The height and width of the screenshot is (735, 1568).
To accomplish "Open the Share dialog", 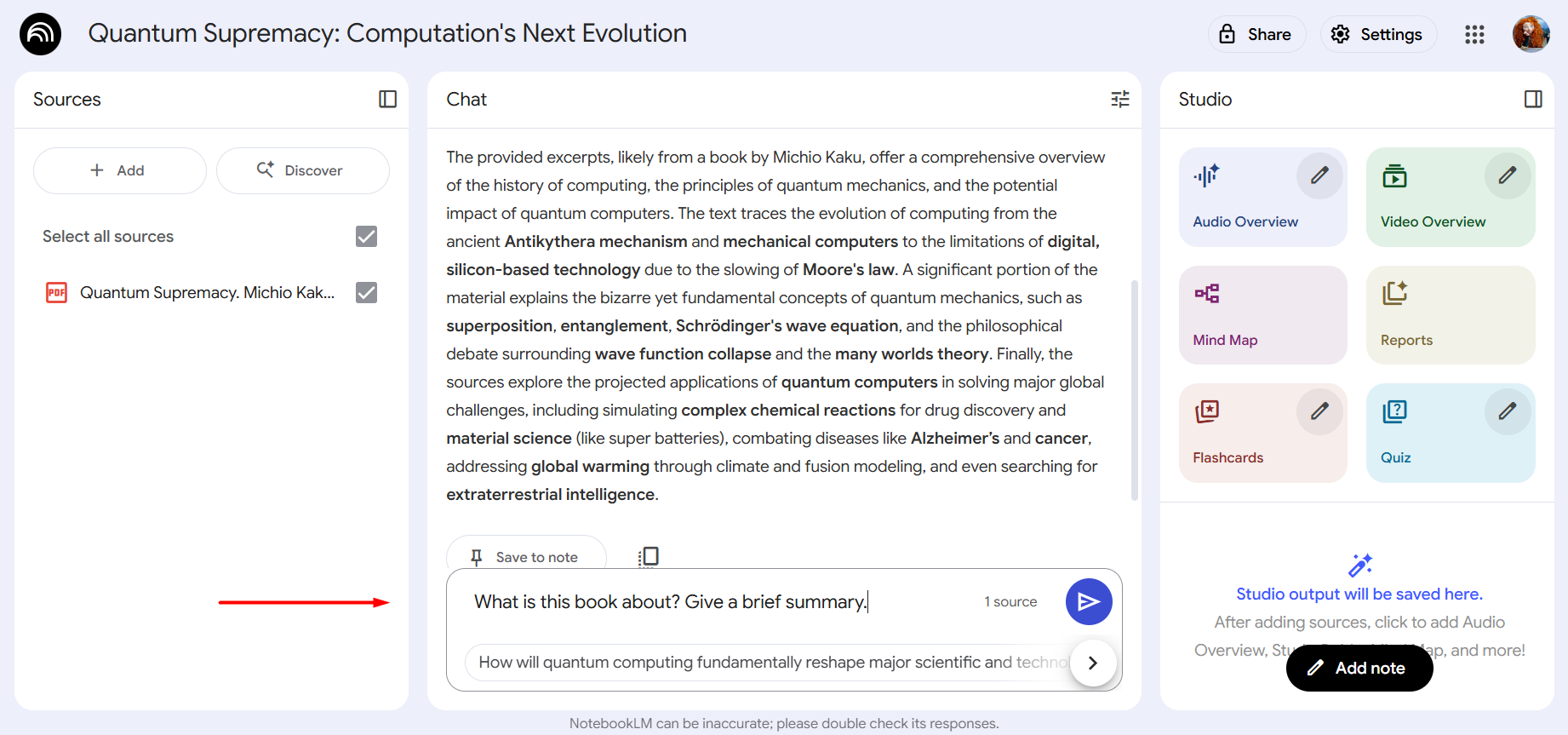I will 1256,34.
